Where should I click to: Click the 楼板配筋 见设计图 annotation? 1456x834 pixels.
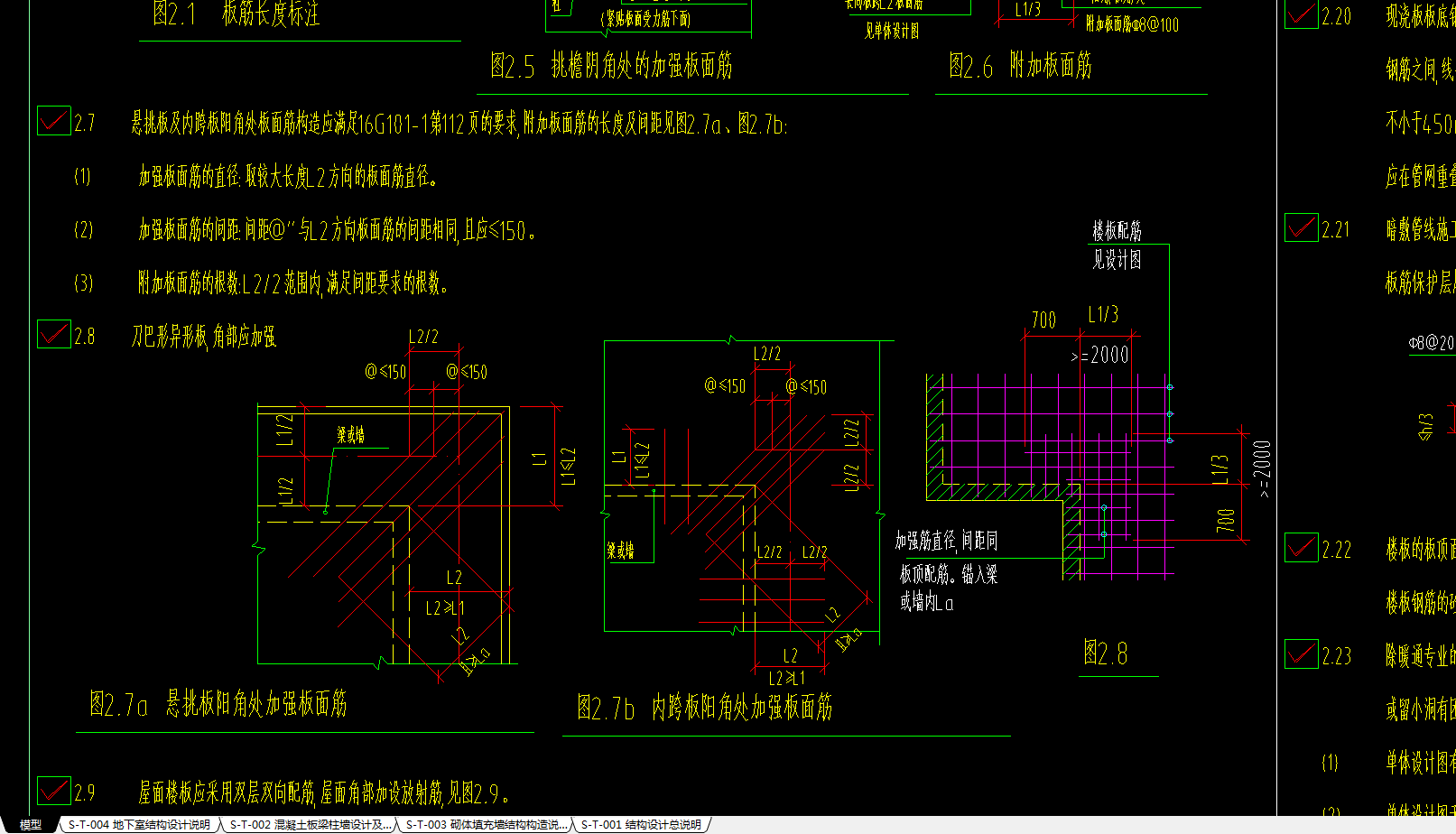pyautogui.click(x=1117, y=246)
